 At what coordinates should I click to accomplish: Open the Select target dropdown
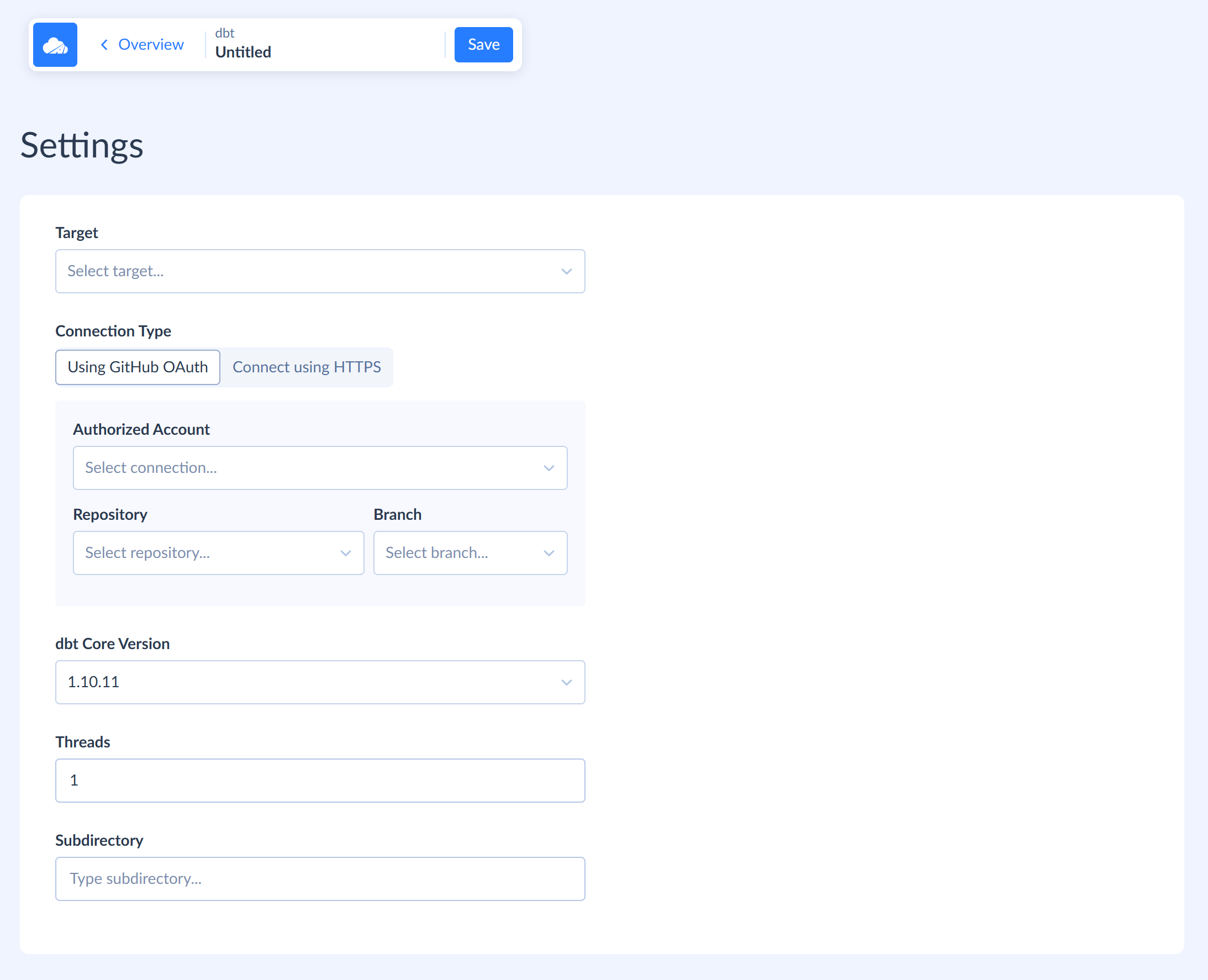click(x=320, y=271)
